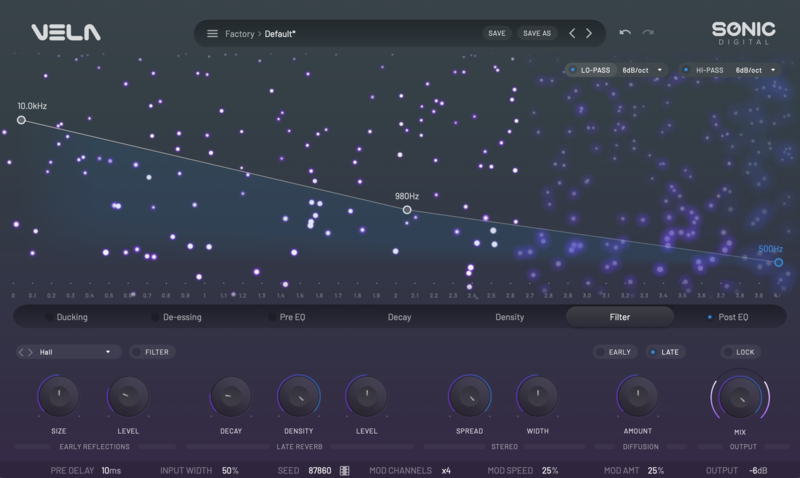Switch to the Pre EQ tab

pyautogui.click(x=287, y=317)
